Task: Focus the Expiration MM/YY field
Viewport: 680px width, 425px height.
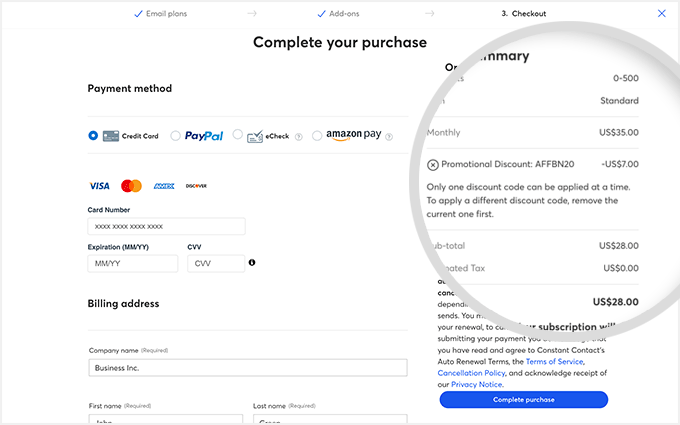Action: 133,263
